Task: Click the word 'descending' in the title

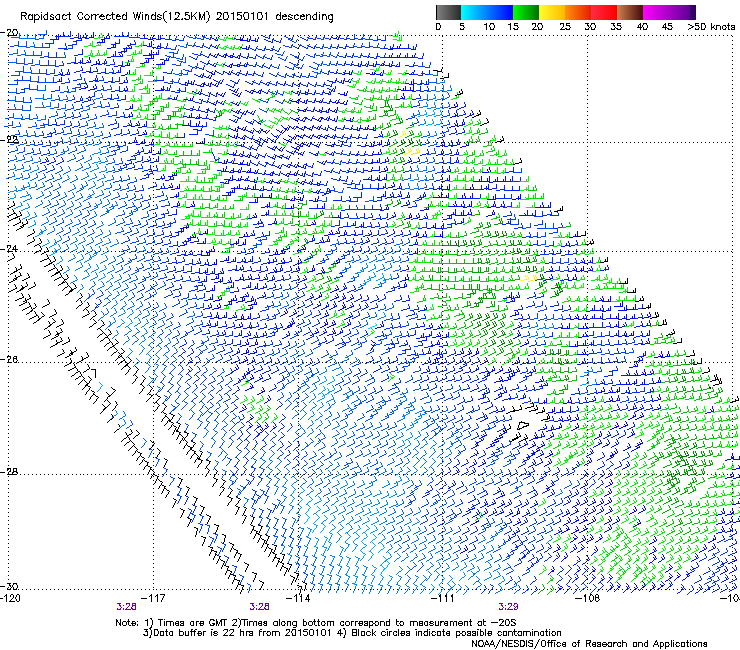Action: pyautogui.click(x=304, y=17)
